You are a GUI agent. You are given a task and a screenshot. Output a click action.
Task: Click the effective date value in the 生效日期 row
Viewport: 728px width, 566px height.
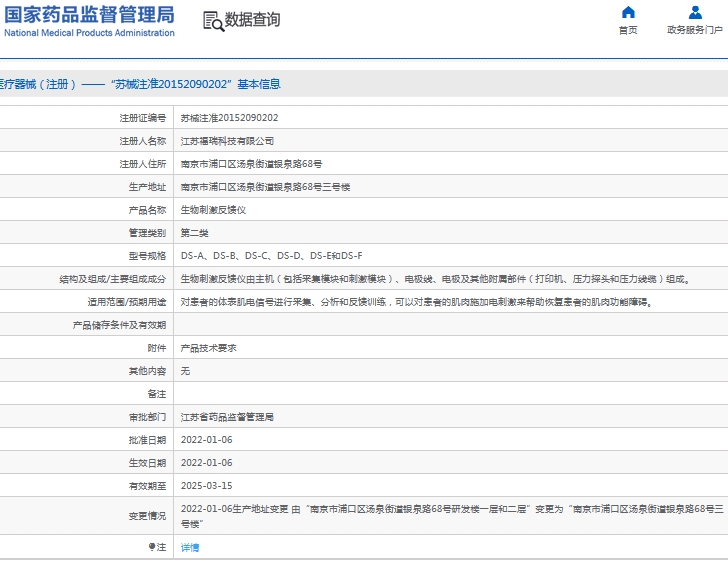point(207,463)
